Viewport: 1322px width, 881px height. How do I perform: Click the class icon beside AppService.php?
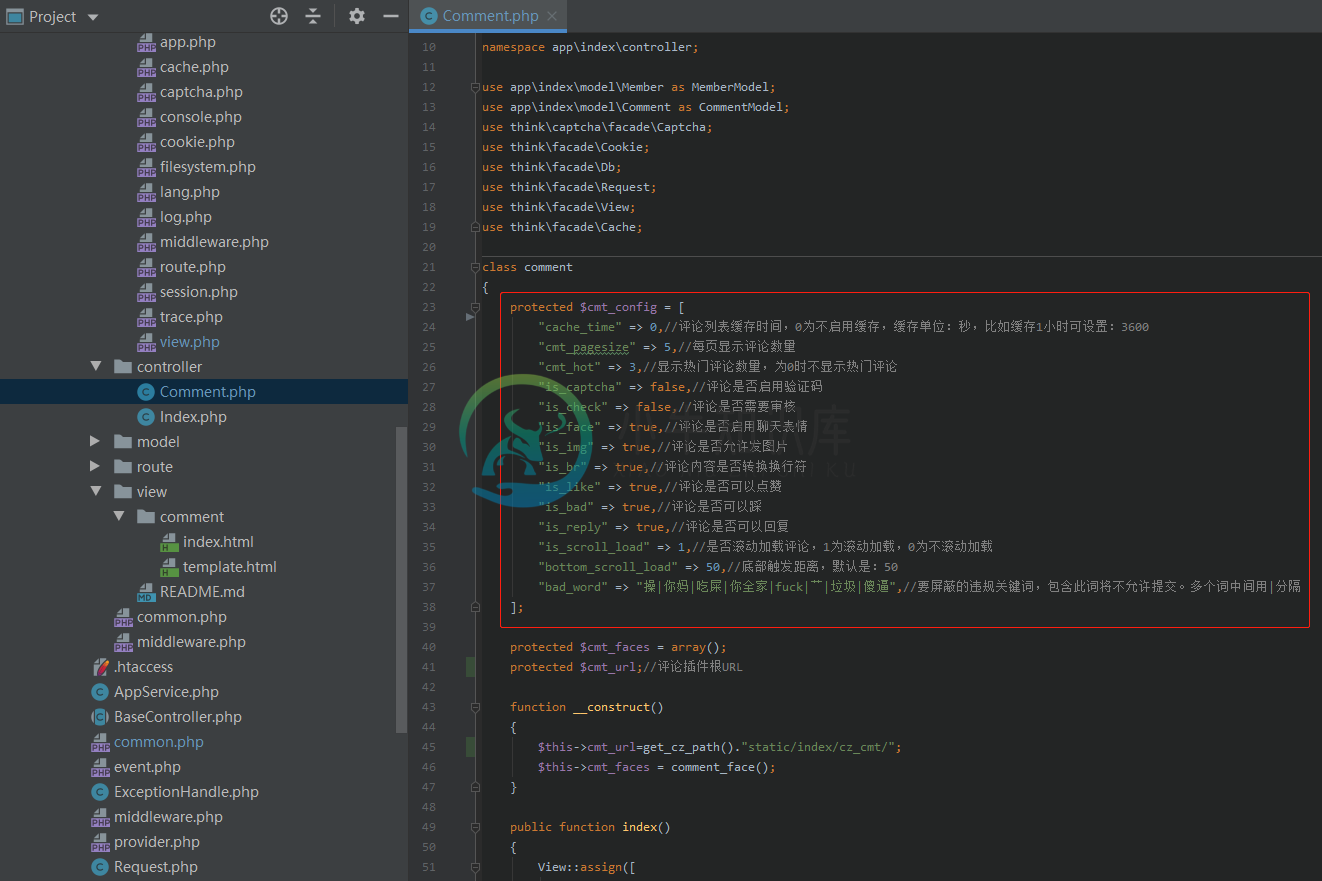pos(100,692)
